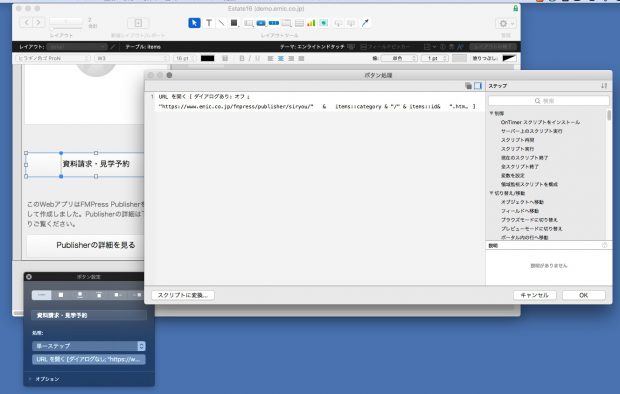Select '変数を設定' step
620x394 pixels.
[x=512, y=175]
